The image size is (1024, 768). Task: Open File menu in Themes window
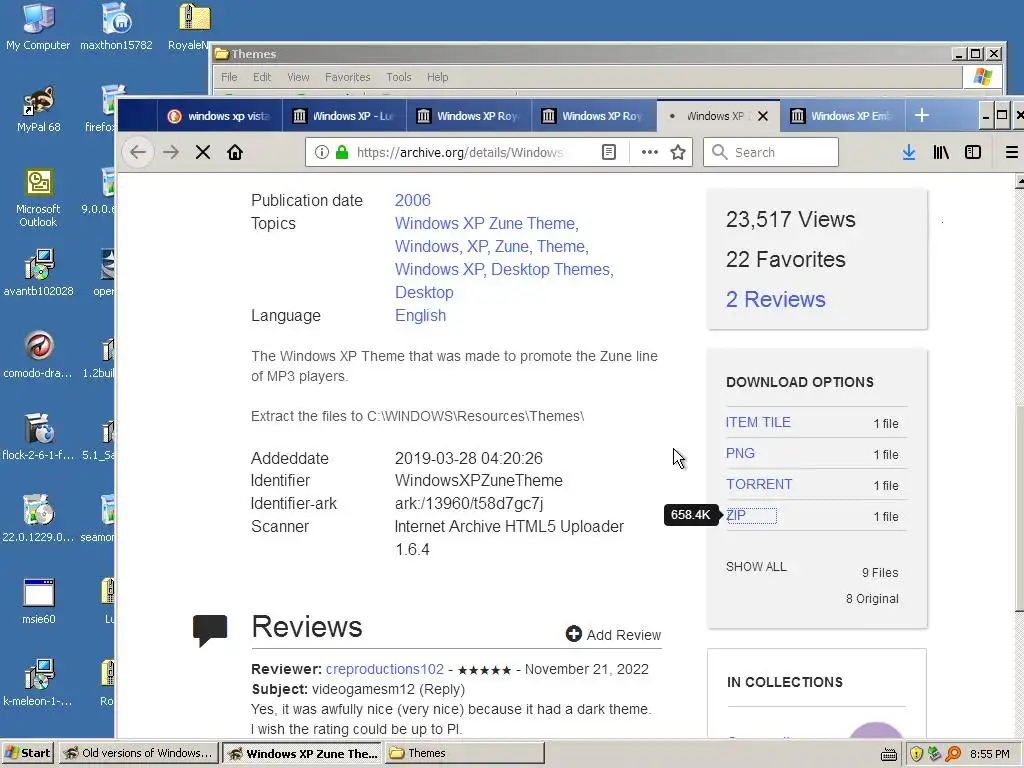[229, 77]
